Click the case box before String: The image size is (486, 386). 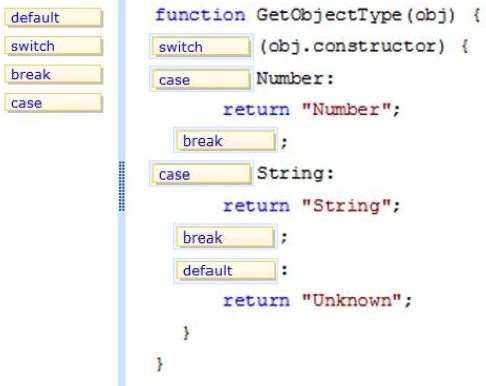[x=201, y=174]
